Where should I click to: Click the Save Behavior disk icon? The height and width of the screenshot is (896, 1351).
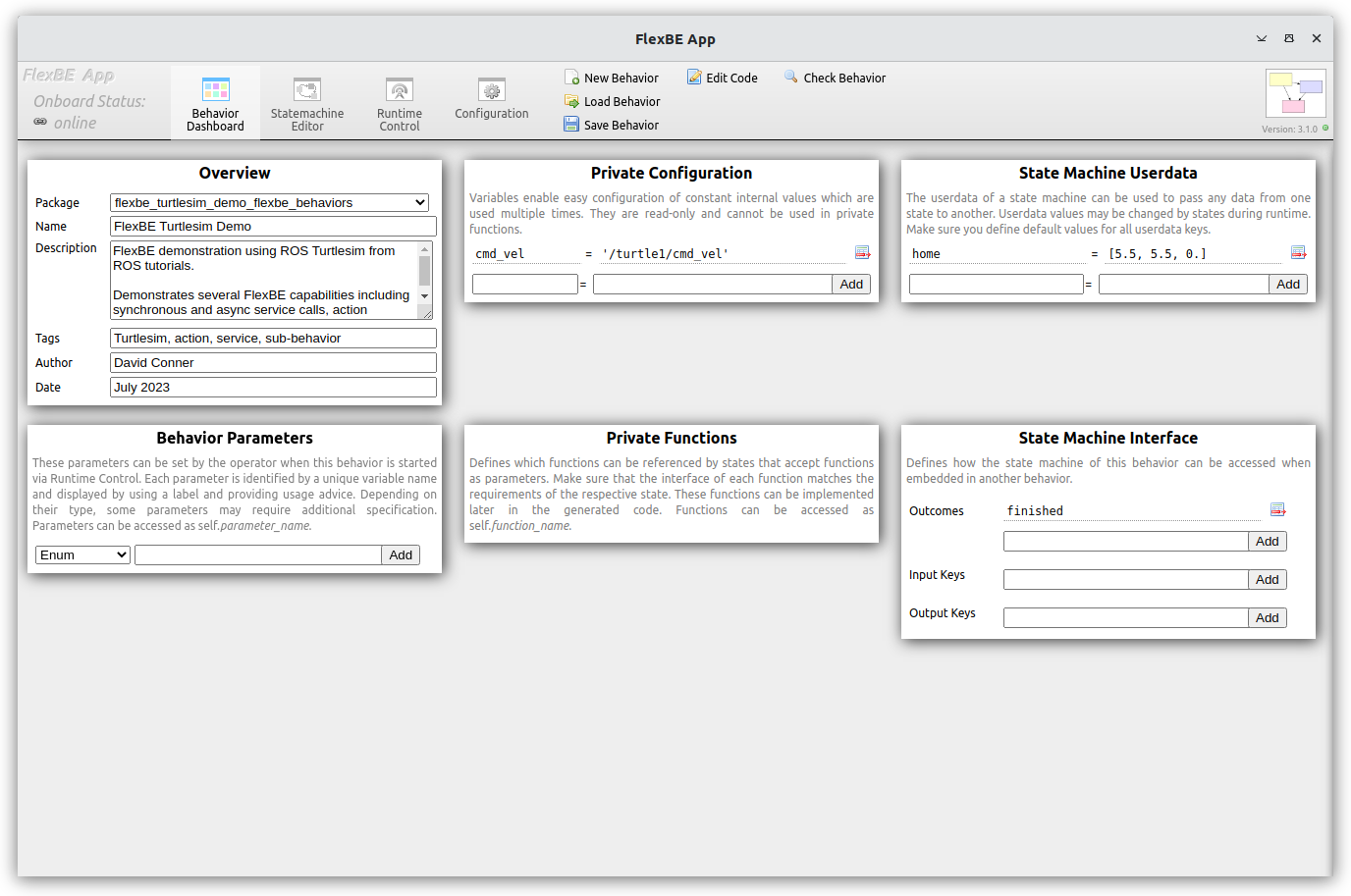[x=571, y=124]
